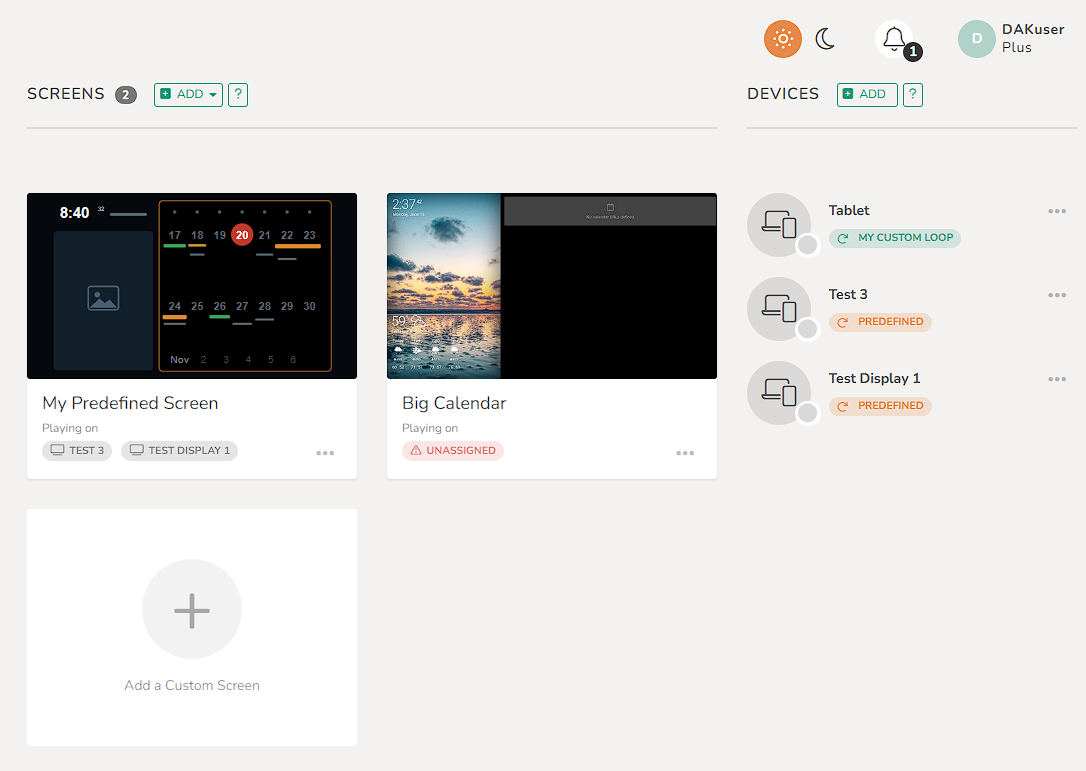Select the Test Display 1 device name
This screenshot has width=1086, height=771.
[874, 378]
